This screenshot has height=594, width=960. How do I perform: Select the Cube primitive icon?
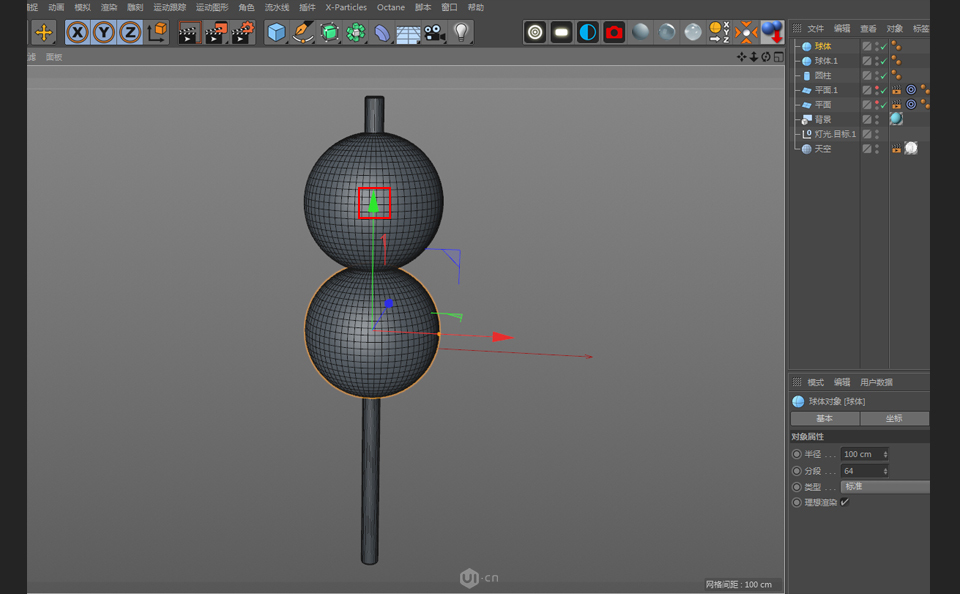[x=276, y=31]
